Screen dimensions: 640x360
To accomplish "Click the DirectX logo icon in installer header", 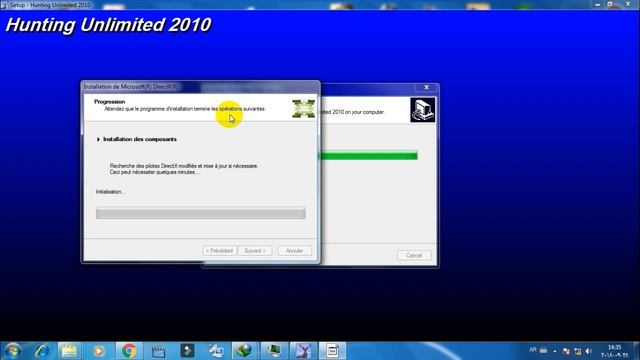I will coord(303,109).
